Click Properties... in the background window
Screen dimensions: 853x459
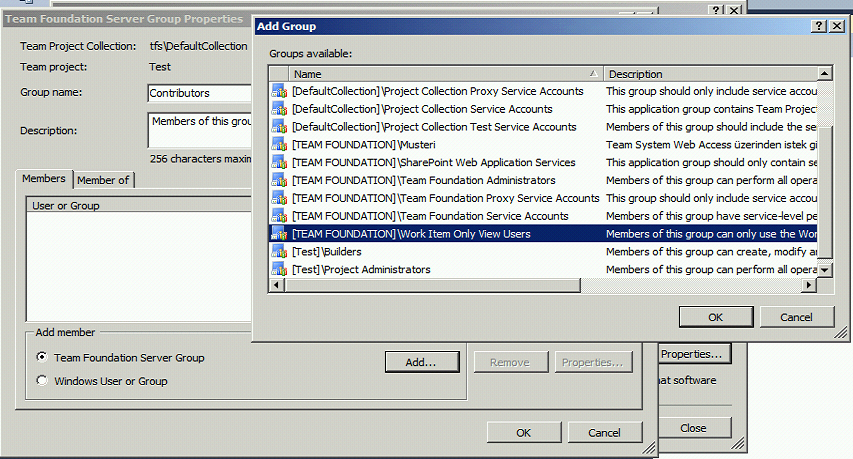[x=694, y=354]
